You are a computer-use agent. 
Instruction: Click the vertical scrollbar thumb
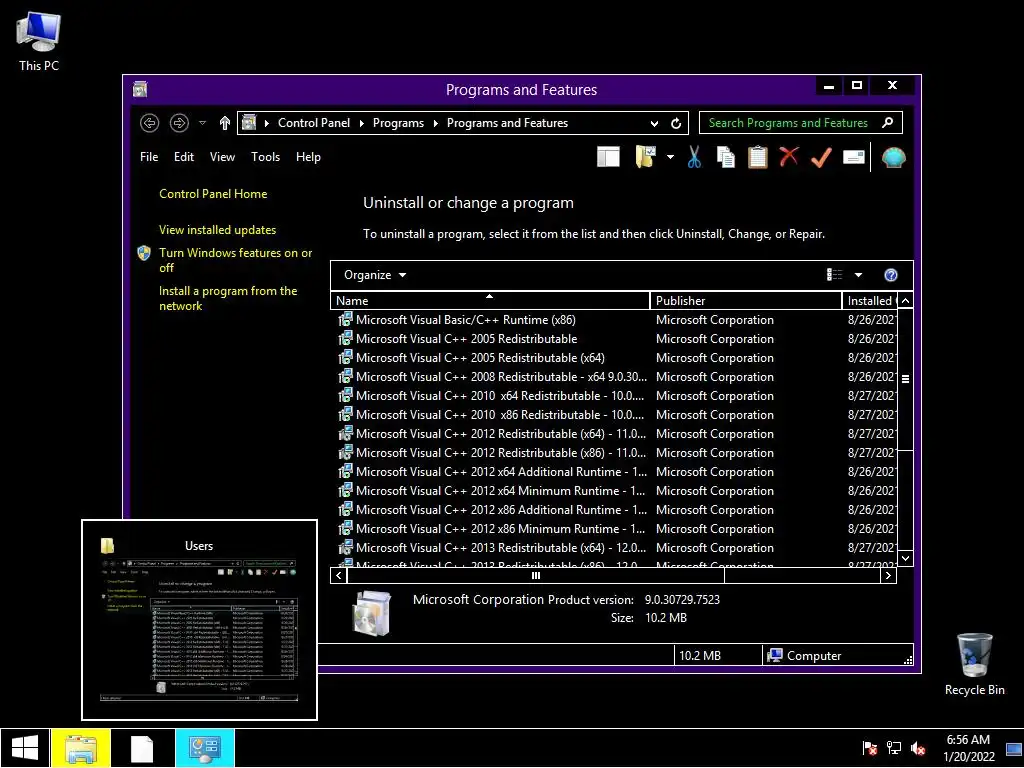(905, 379)
